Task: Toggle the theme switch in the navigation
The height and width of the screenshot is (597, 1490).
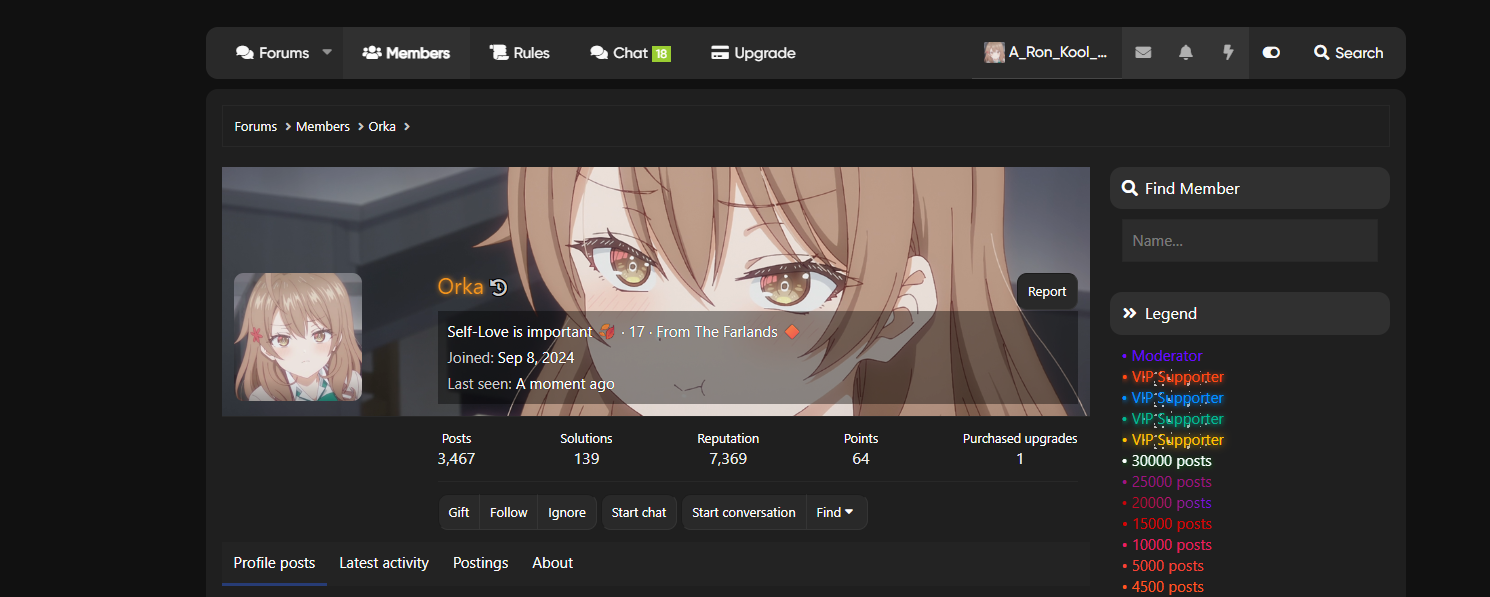Action: click(x=1271, y=53)
